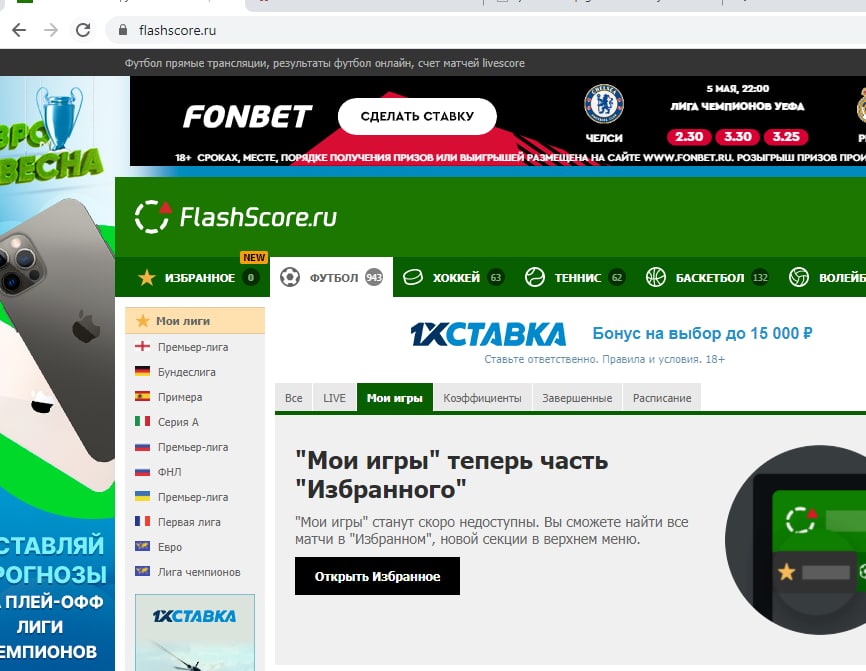Click the 1XСТАВКА sidebar ad image

click(x=195, y=632)
